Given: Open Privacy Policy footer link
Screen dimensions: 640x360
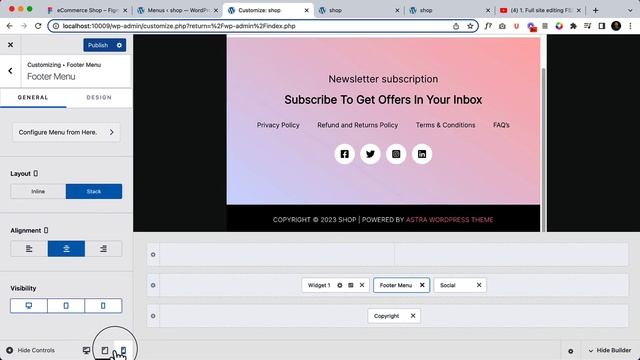Looking at the screenshot, I should point(278,125).
